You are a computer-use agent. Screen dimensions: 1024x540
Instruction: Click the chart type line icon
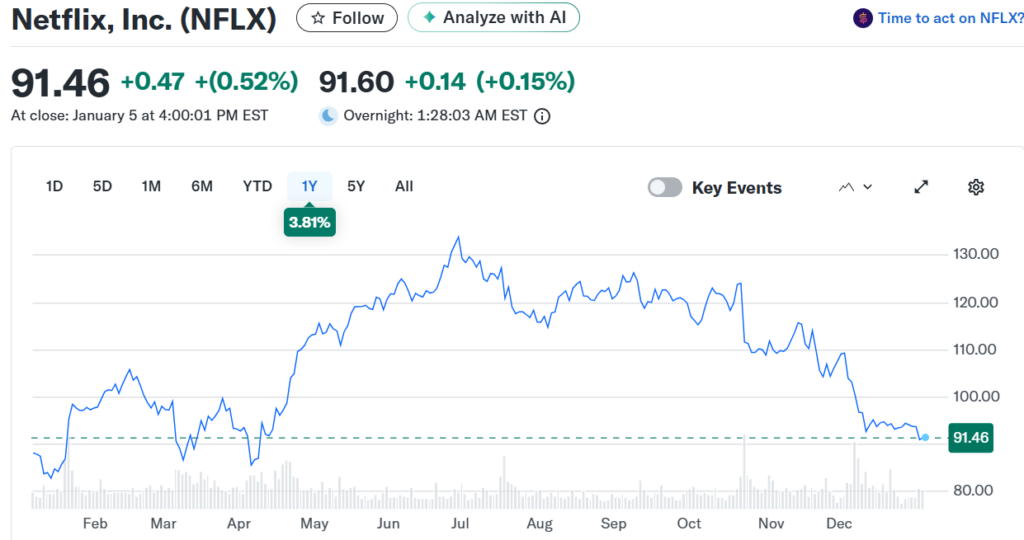(846, 187)
